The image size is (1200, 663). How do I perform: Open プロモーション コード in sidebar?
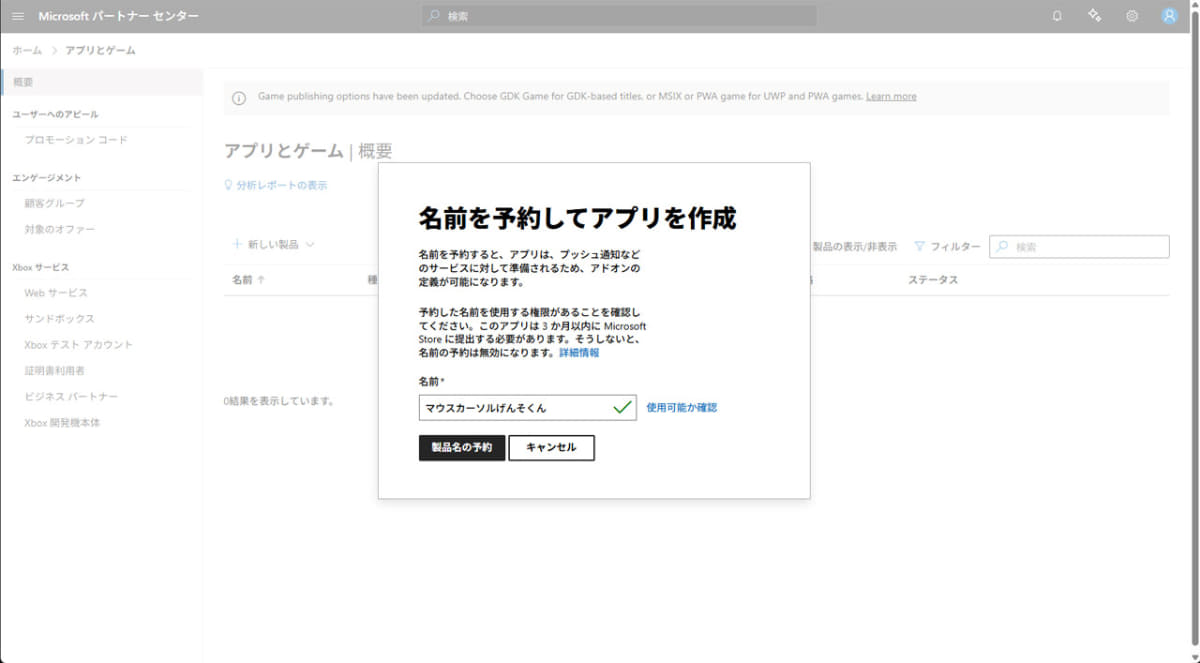[x=76, y=140]
